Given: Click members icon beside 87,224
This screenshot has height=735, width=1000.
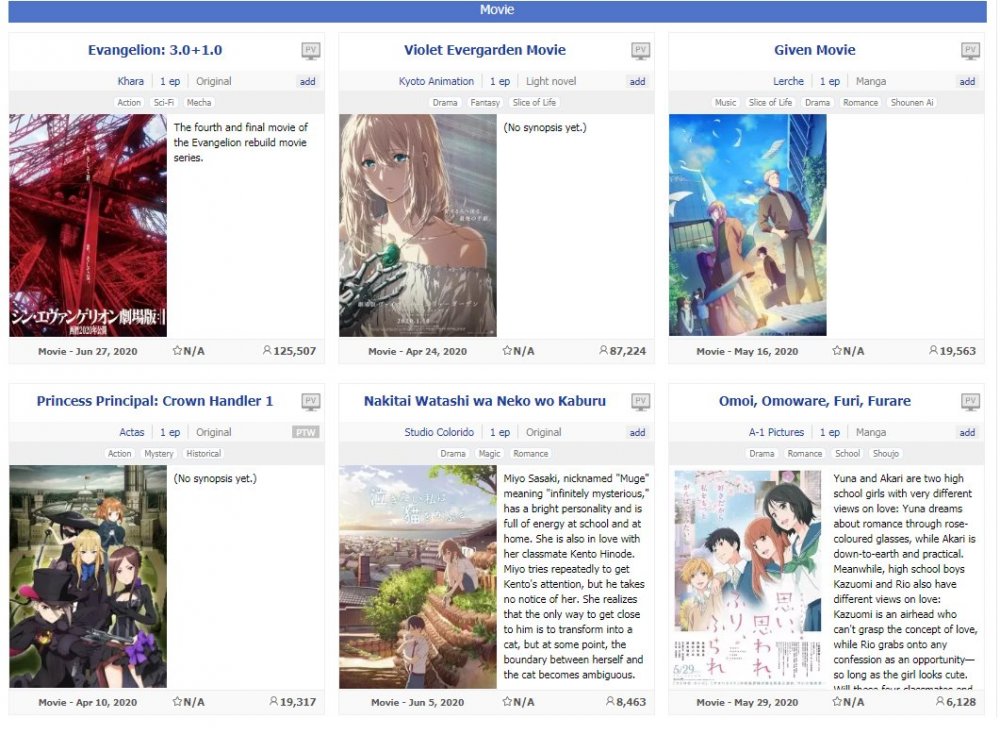Looking at the screenshot, I should 603,350.
